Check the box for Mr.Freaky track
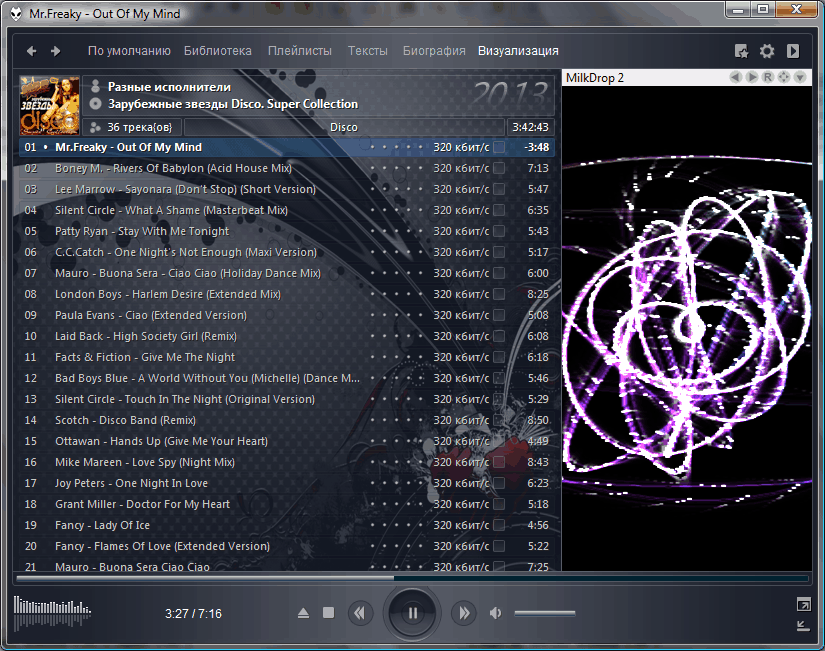 click(x=499, y=147)
